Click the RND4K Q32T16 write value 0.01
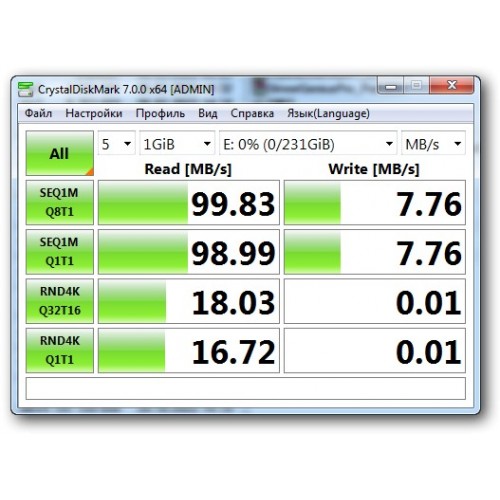Image resolution: width=500 pixels, height=500 pixels. click(x=429, y=302)
